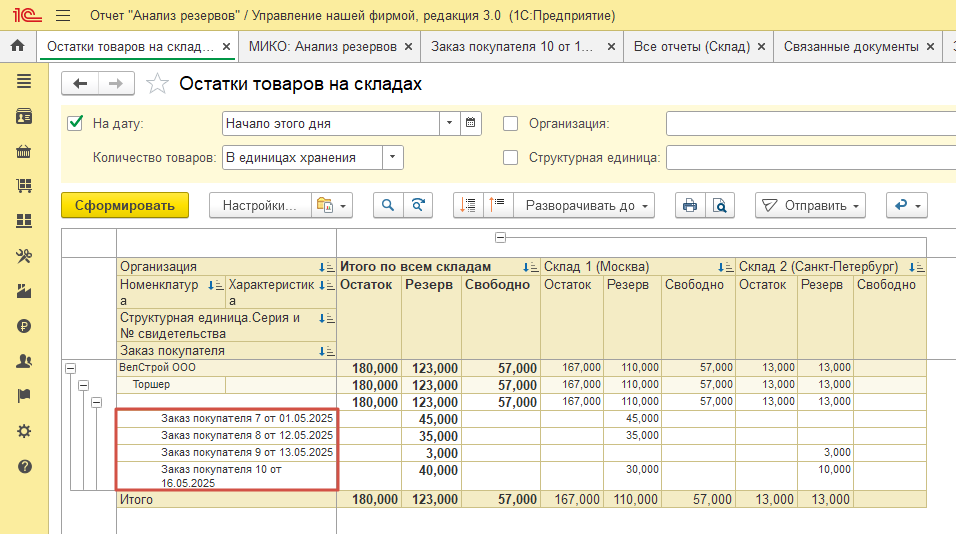Screen dimensions: 956x534
Task: Sort by 'Склад 1 (Москва)' header icon
Action: pyautogui.click(x=726, y=267)
